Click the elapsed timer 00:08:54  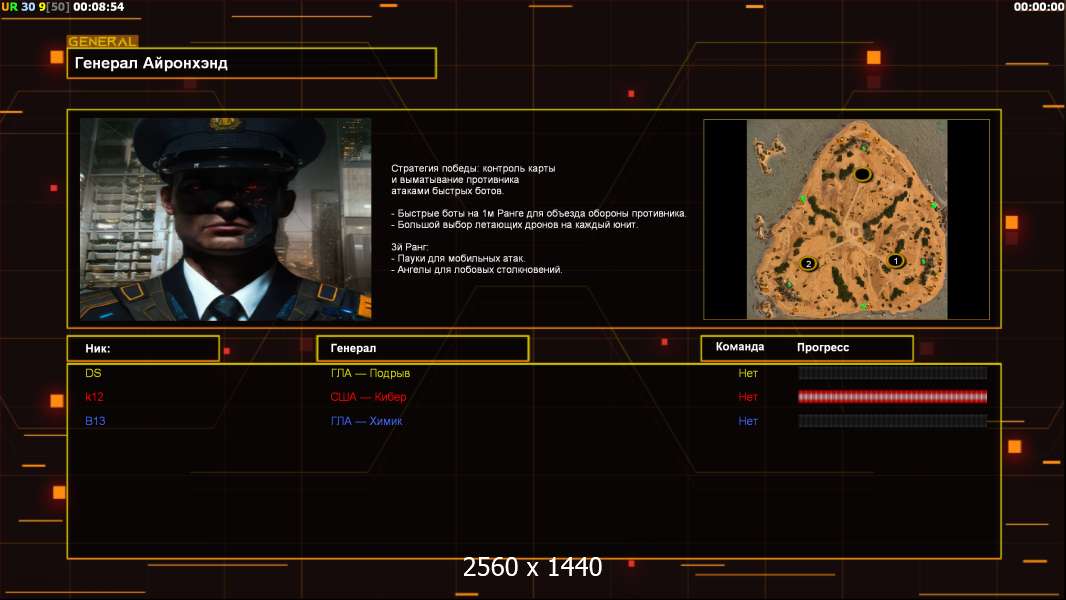point(99,7)
